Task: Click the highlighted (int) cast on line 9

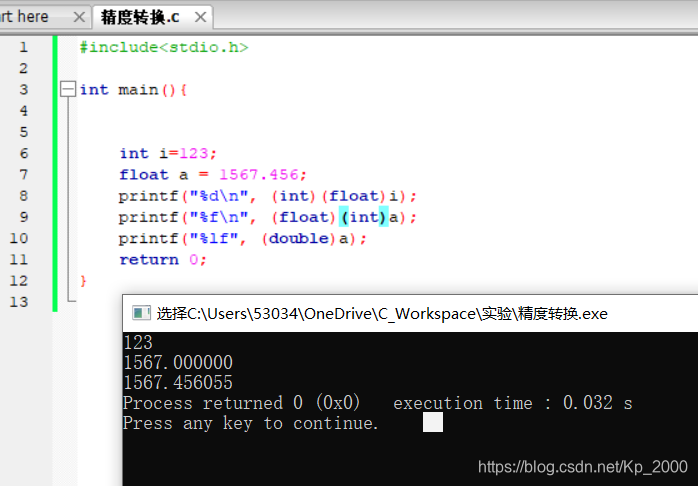Action: pos(364,217)
